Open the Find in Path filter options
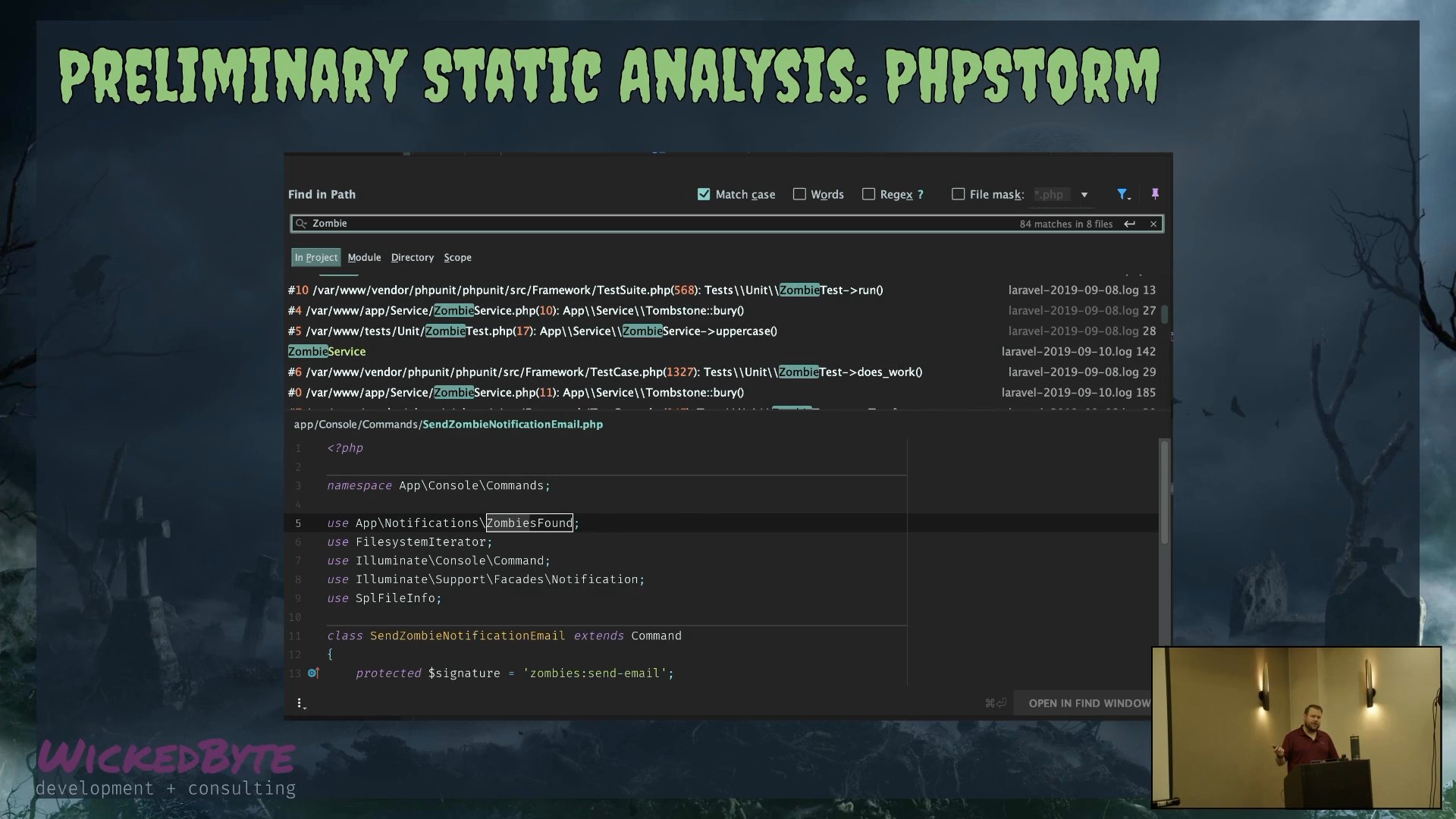1456x819 pixels. tap(1123, 195)
